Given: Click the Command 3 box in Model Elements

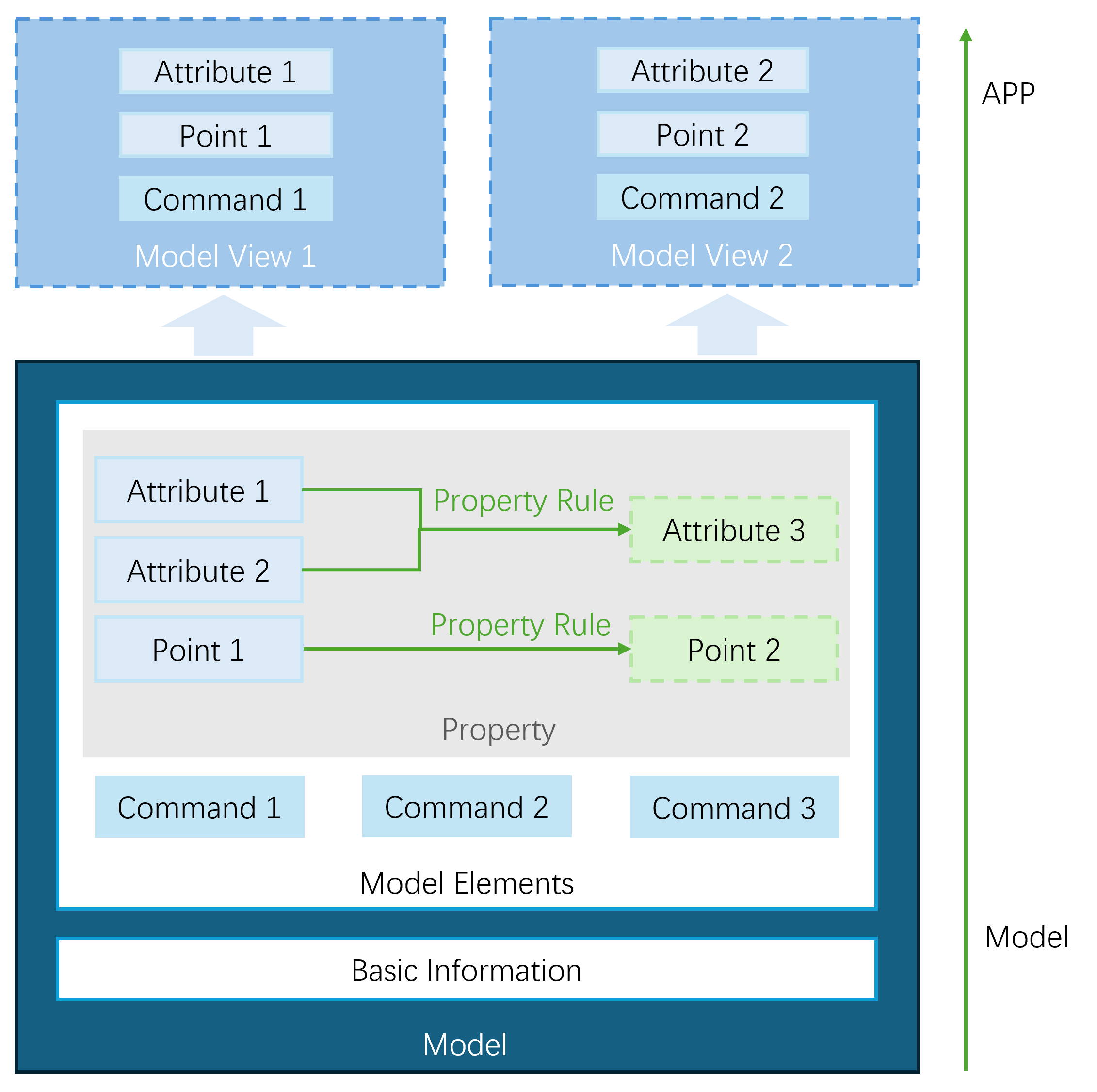Looking at the screenshot, I should point(734,807).
